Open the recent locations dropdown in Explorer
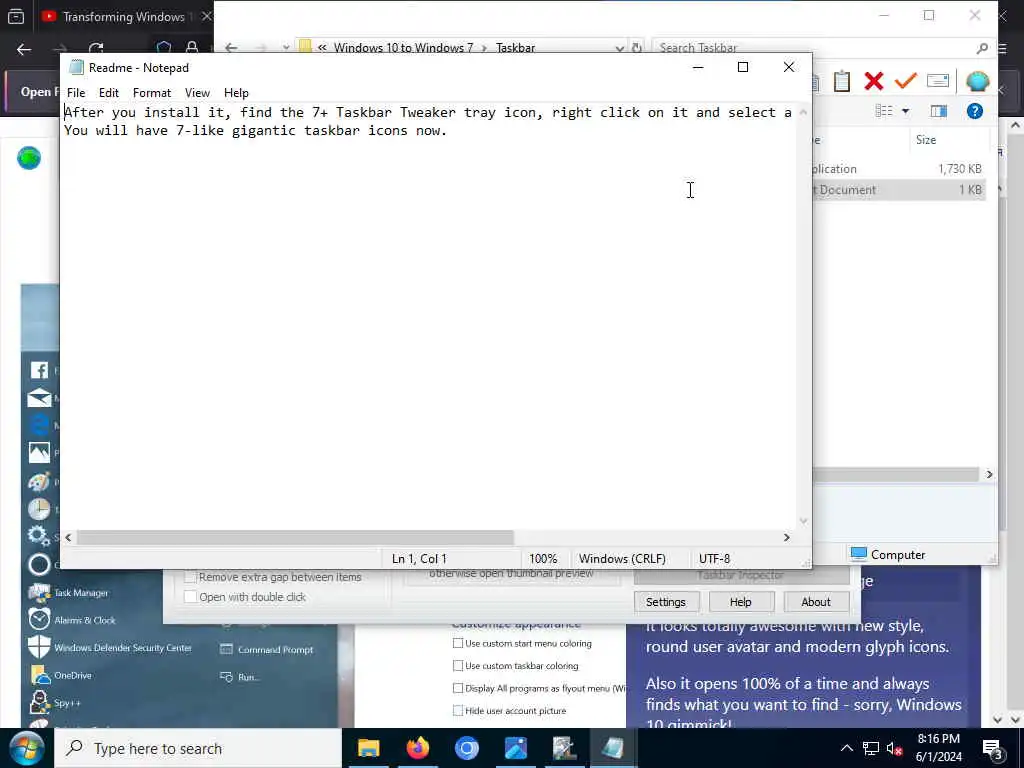The image size is (1024, 768). click(x=286, y=48)
